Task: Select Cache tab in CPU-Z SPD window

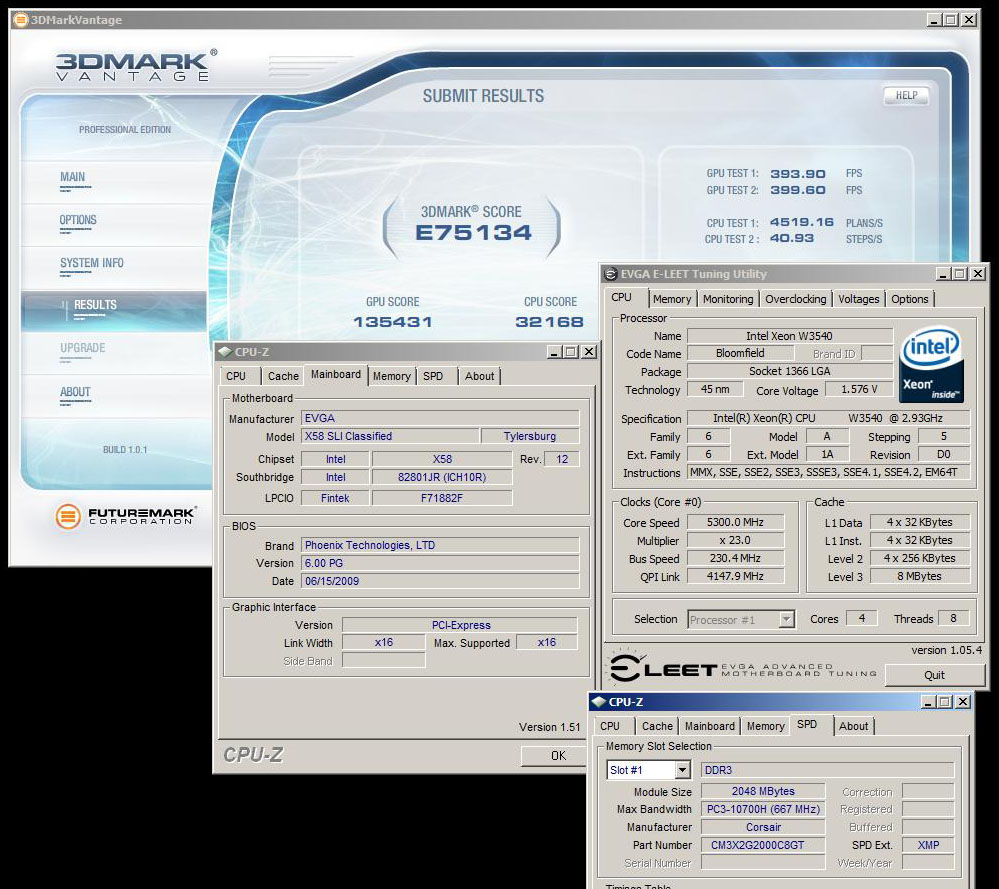Action: pos(657,726)
